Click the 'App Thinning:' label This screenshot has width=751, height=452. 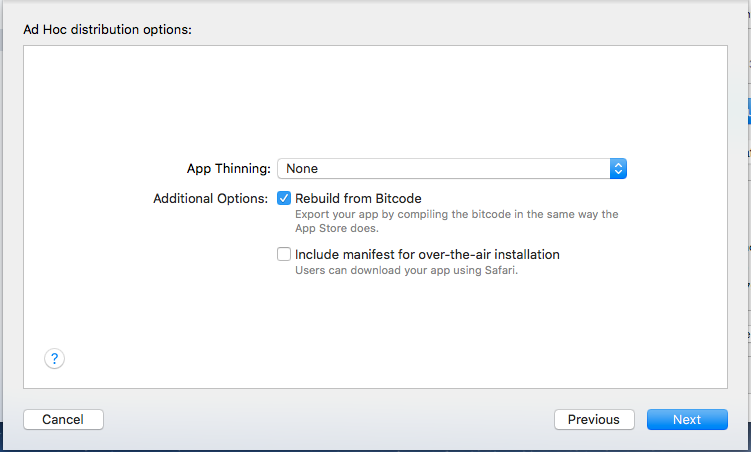click(x=228, y=169)
